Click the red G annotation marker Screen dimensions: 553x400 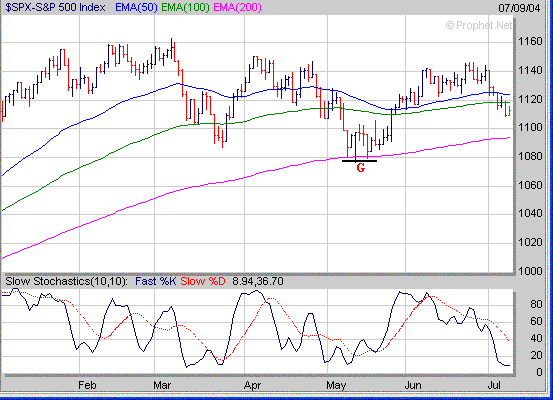(360, 168)
